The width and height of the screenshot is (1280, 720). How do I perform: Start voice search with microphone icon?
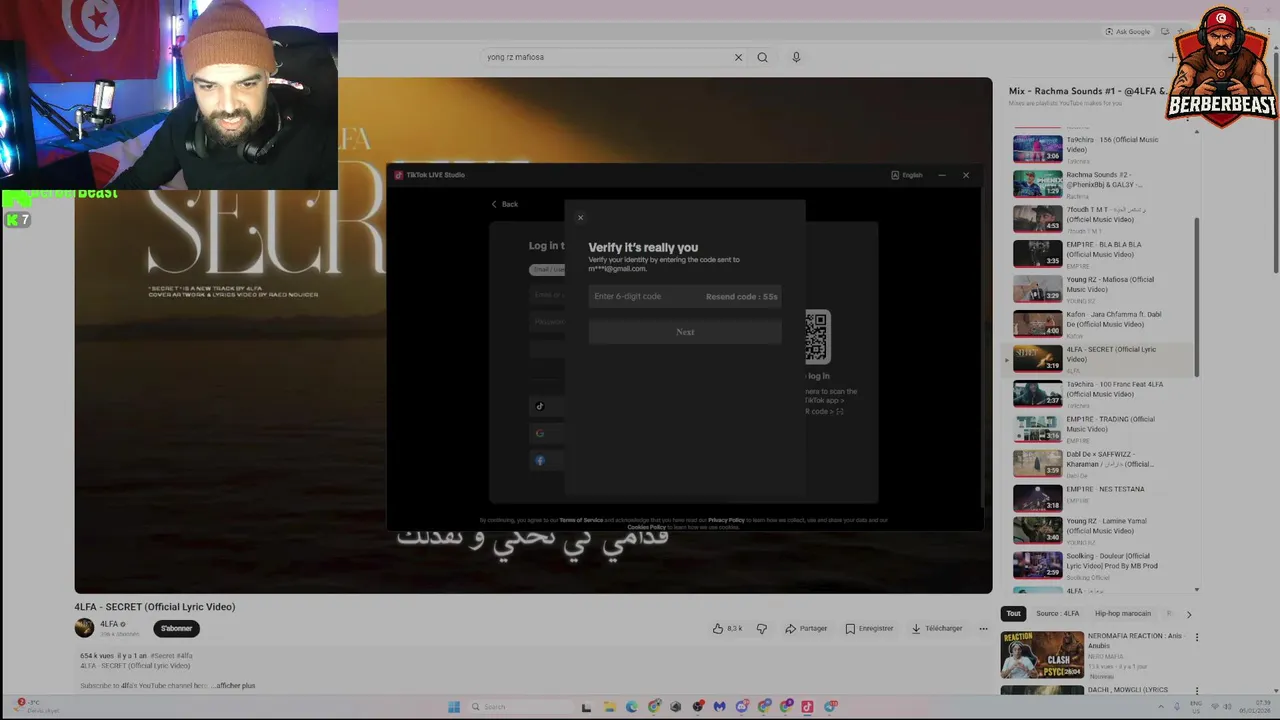pos(796,57)
